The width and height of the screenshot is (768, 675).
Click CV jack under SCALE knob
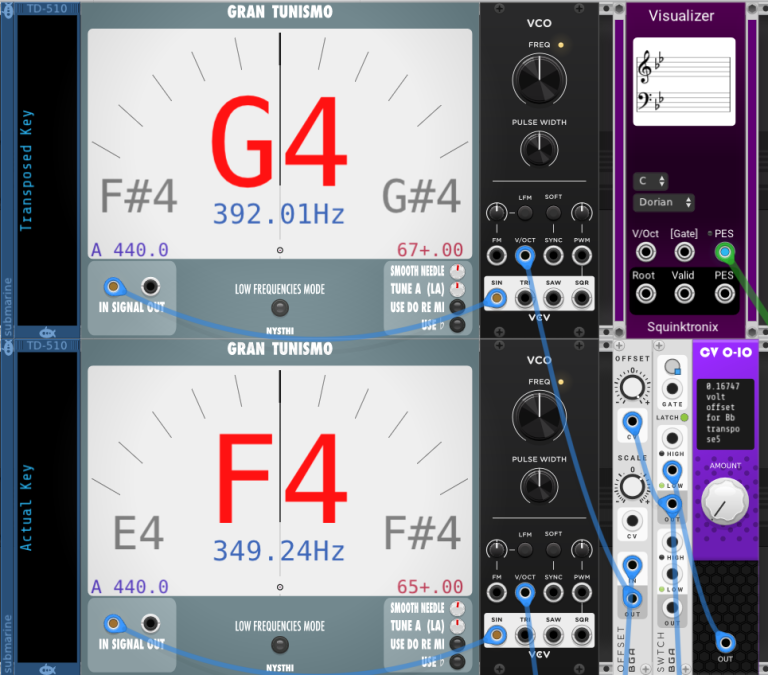point(632,521)
